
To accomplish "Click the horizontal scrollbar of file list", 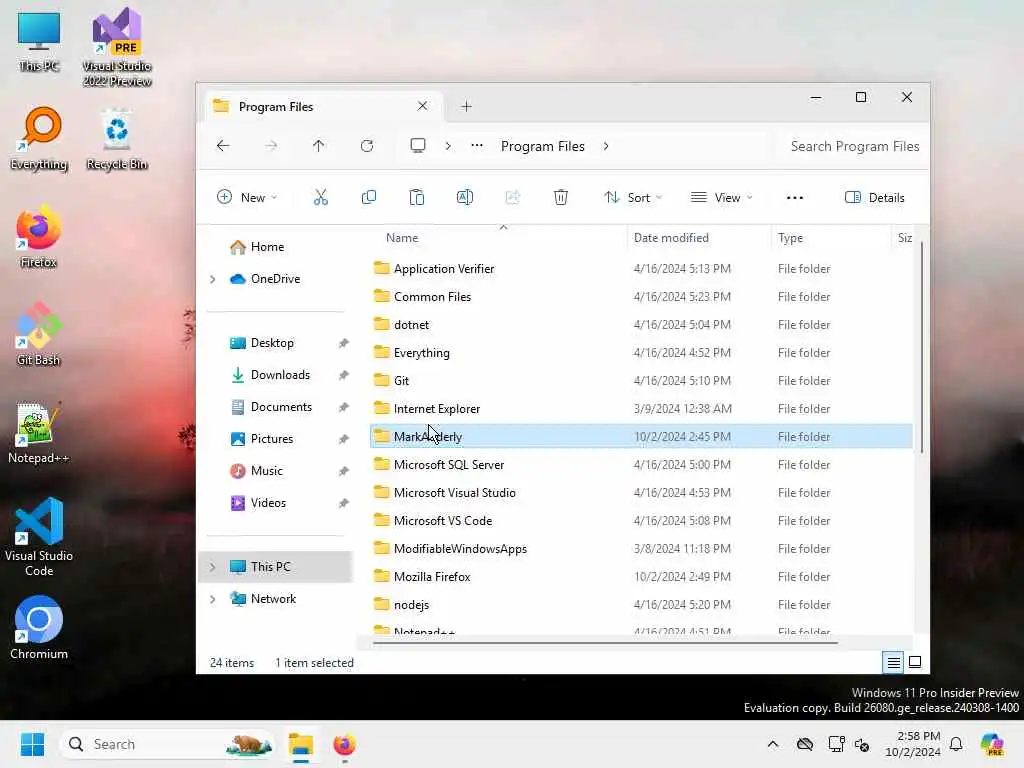I will pos(605,643).
